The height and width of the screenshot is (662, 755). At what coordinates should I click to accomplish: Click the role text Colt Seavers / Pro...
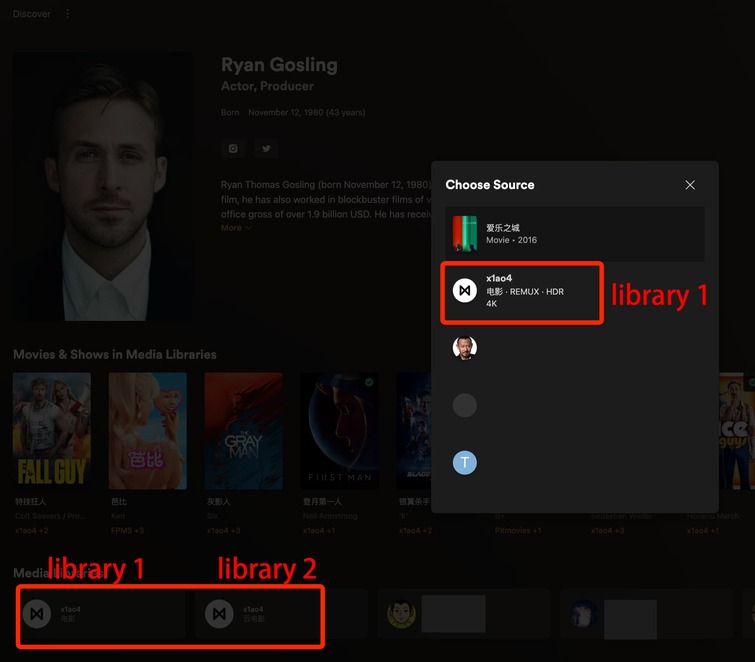[x=51, y=516]
